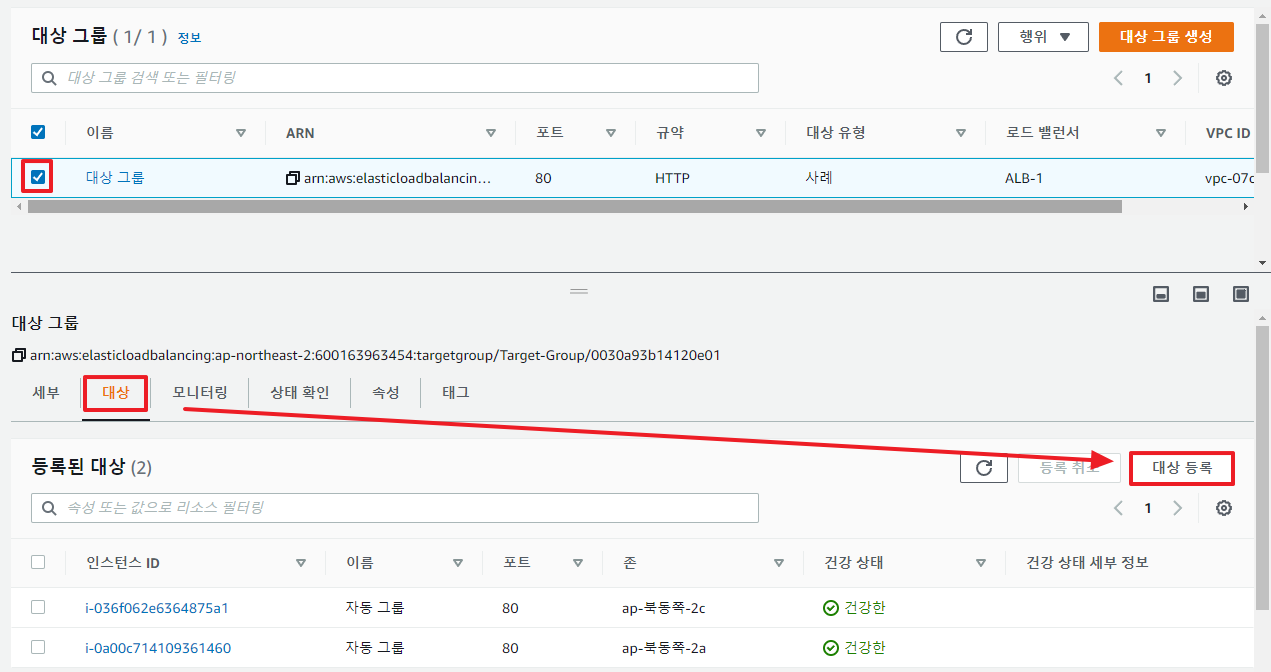Sort target groups by 대상 유형 column
The width and height of the screenshot is (1271, 672).
[x=960, y=133]
